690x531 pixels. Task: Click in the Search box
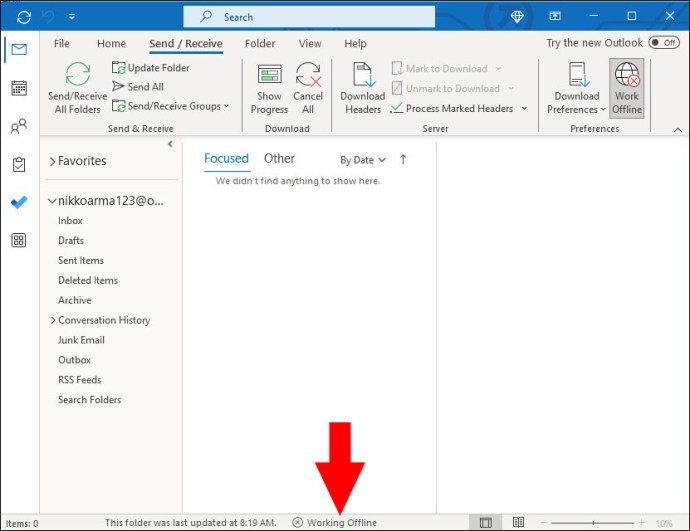[309, 17]
